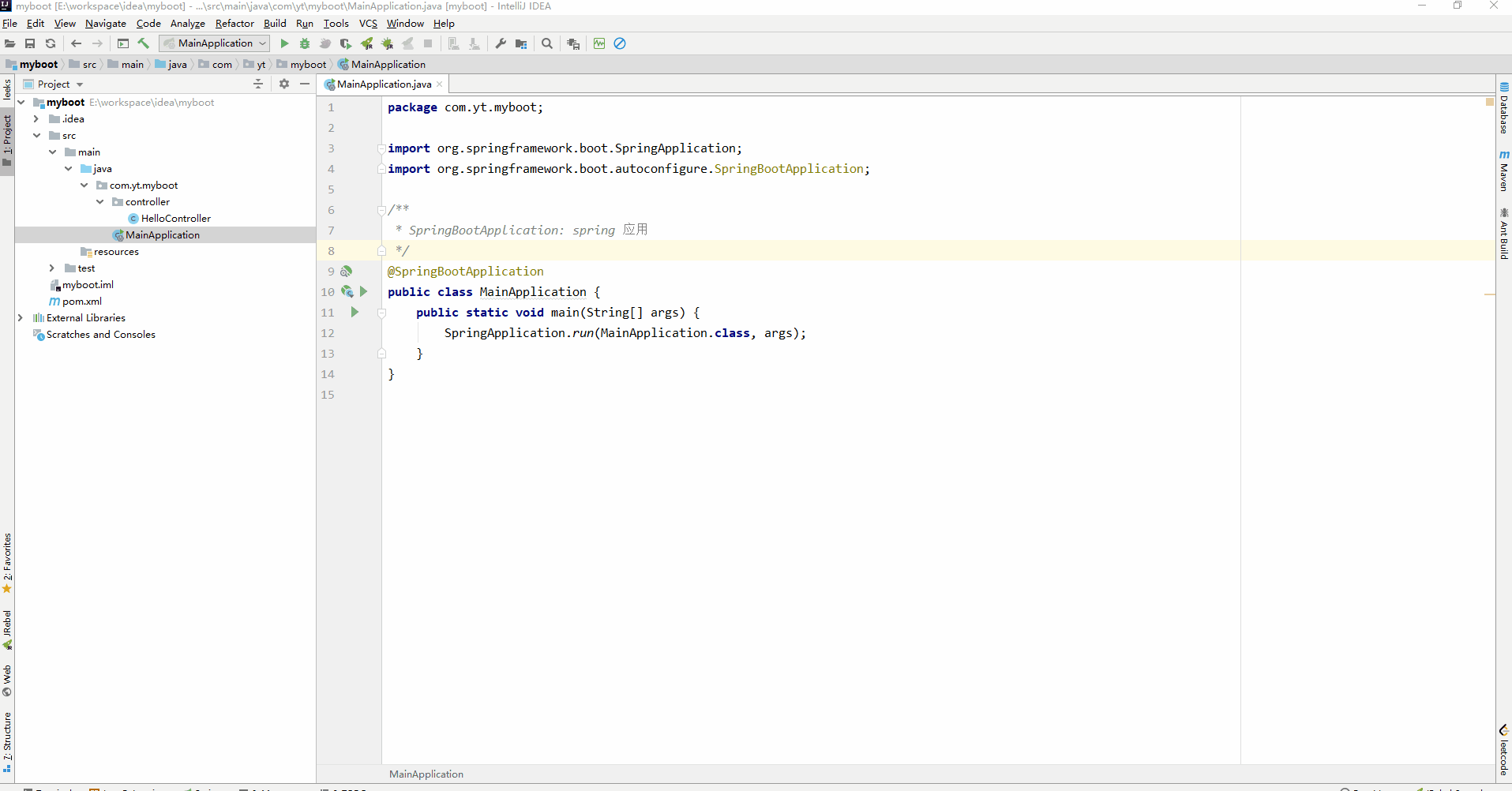
Task: Select HelloController in project tree
Action: click(175, 219)
